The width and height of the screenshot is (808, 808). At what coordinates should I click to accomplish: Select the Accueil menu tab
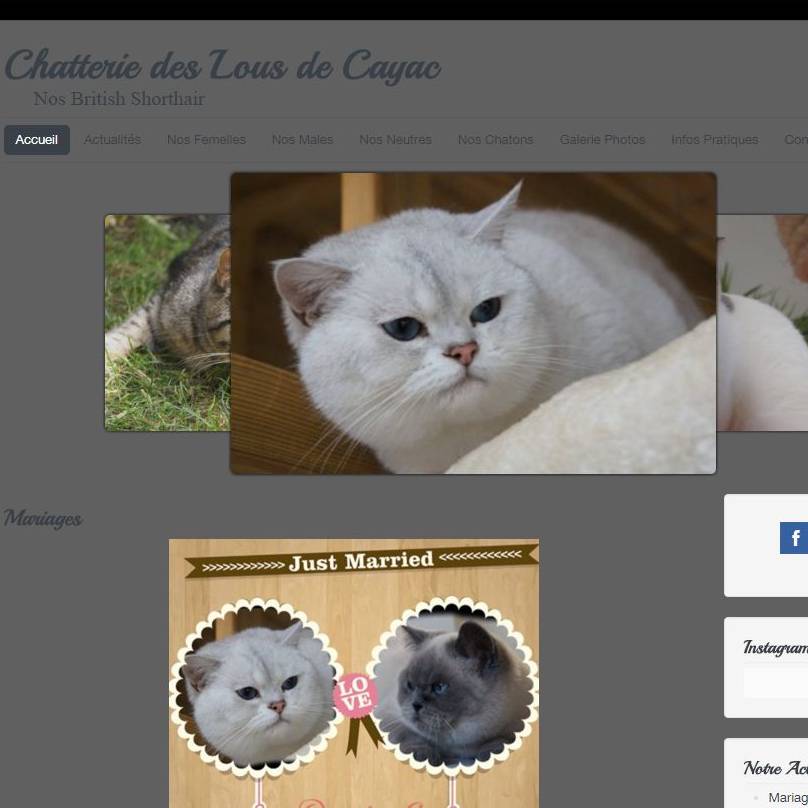pyautogui.click(x=37, y=140)
